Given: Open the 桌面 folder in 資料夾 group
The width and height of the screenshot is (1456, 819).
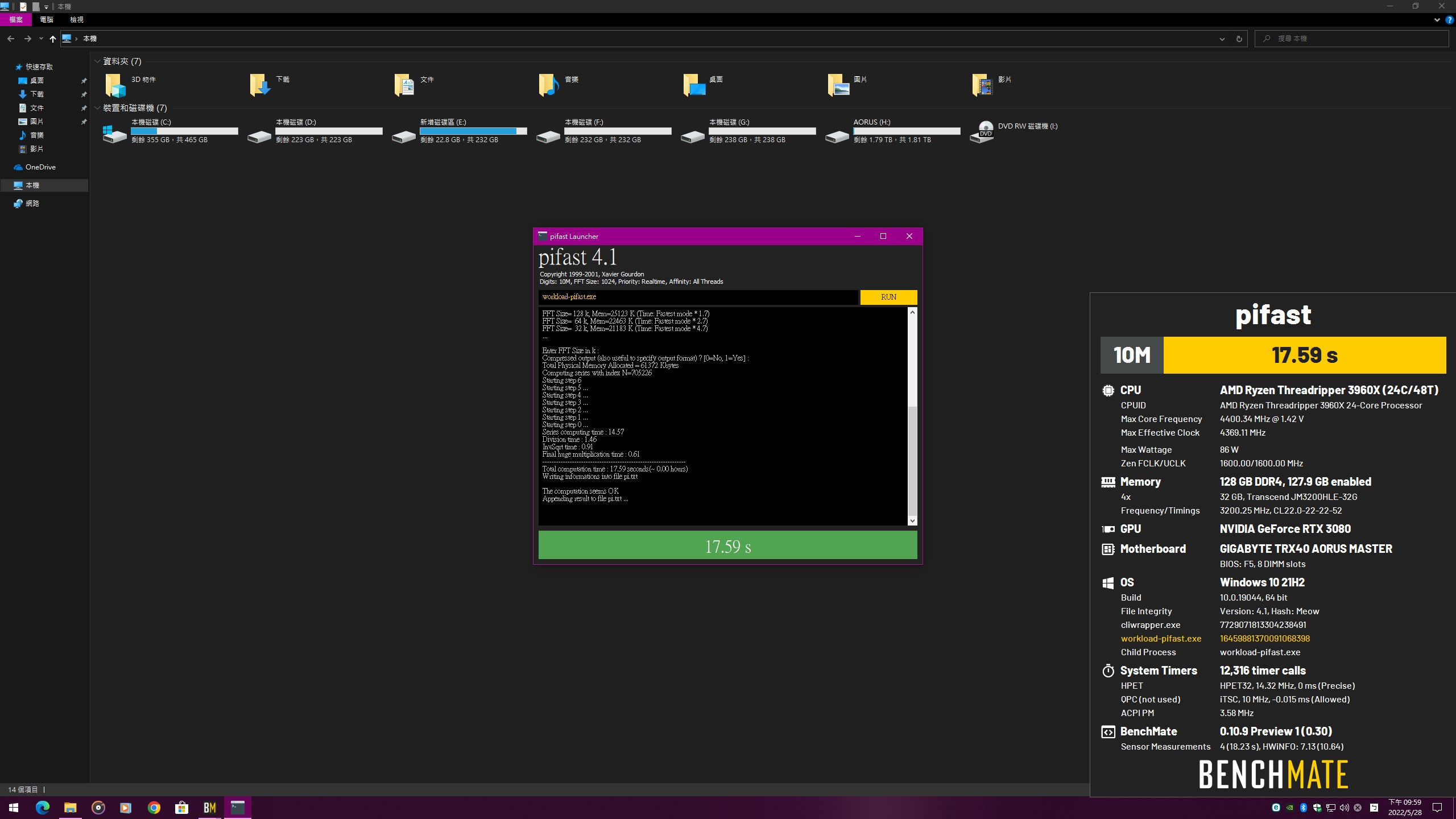Looking at the screenshot, I should point(704,85).
